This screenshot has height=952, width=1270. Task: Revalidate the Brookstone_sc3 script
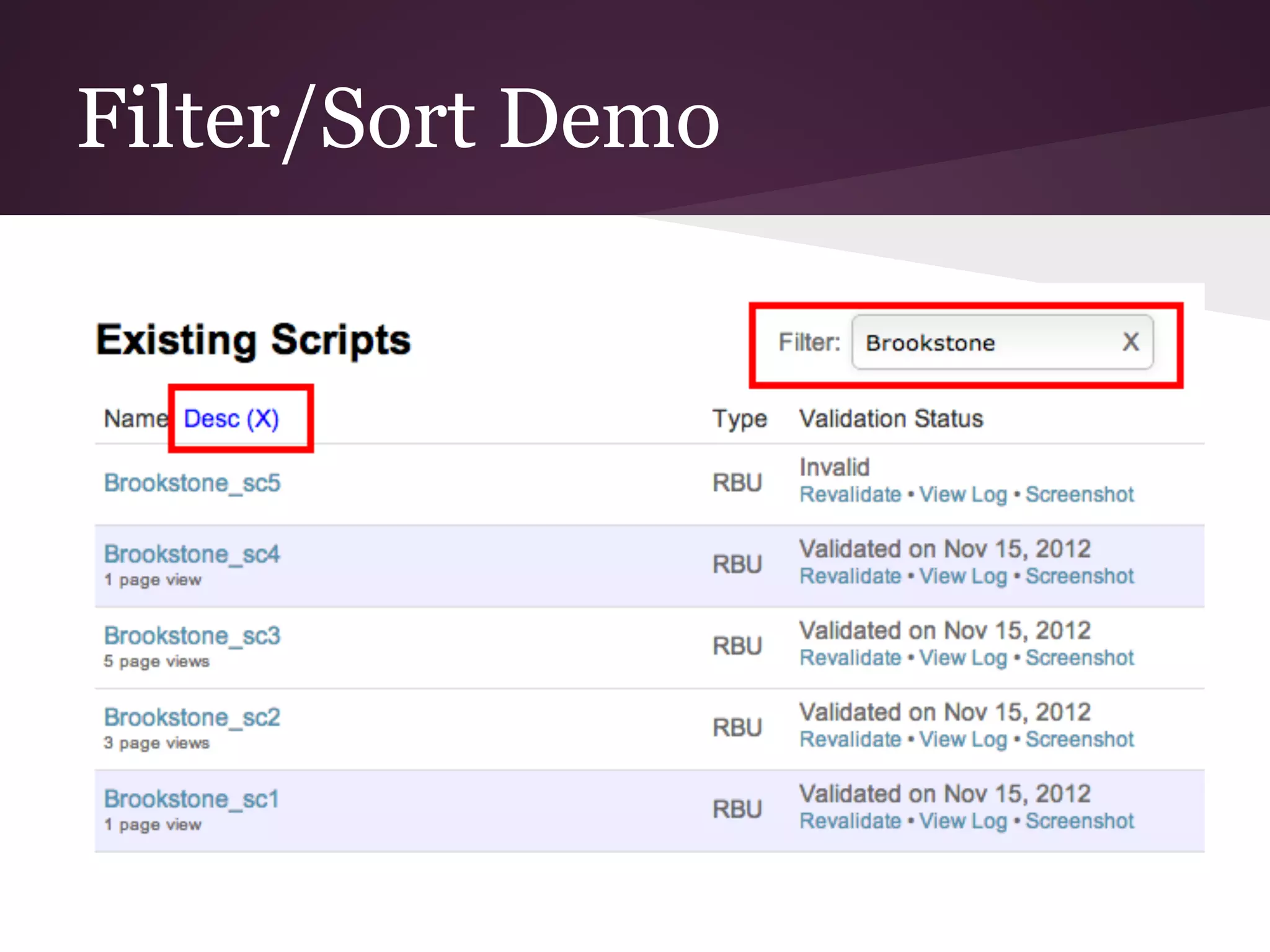[x=850, y=658]
